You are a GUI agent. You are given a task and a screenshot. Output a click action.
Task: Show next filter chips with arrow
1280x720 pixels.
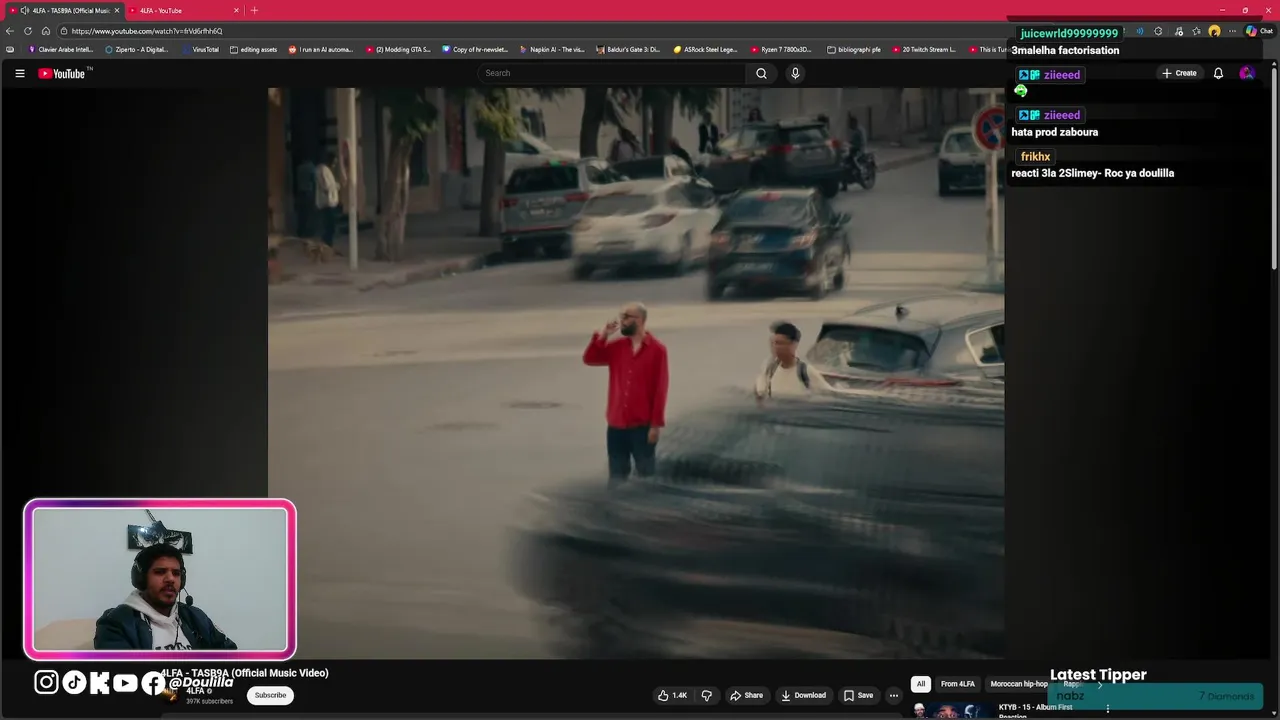tap(1099, 685)
